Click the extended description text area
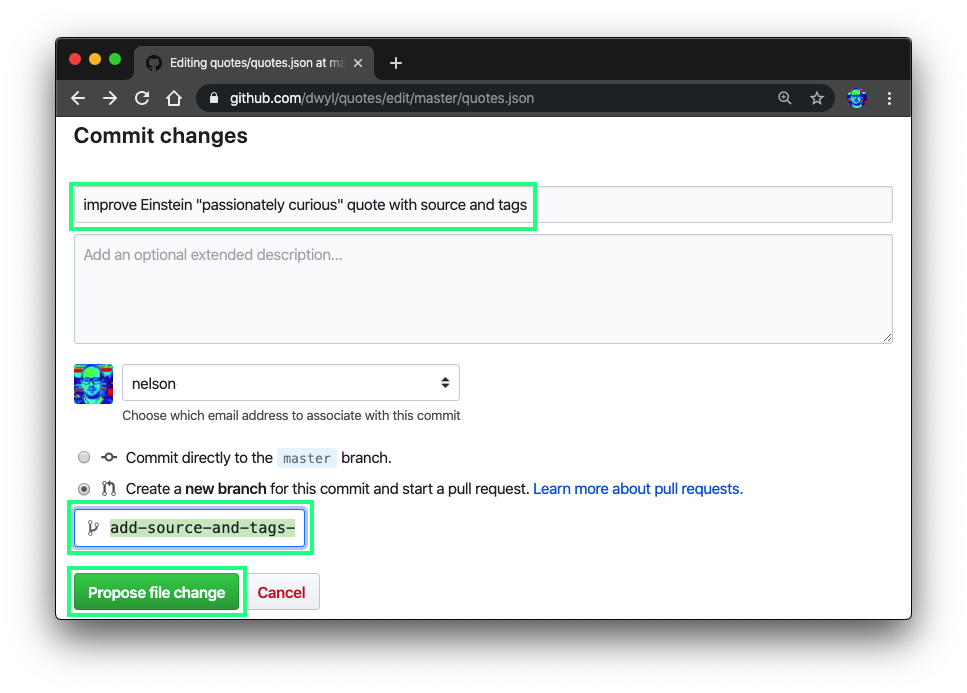The image size is (967, 693). [483, 288]
